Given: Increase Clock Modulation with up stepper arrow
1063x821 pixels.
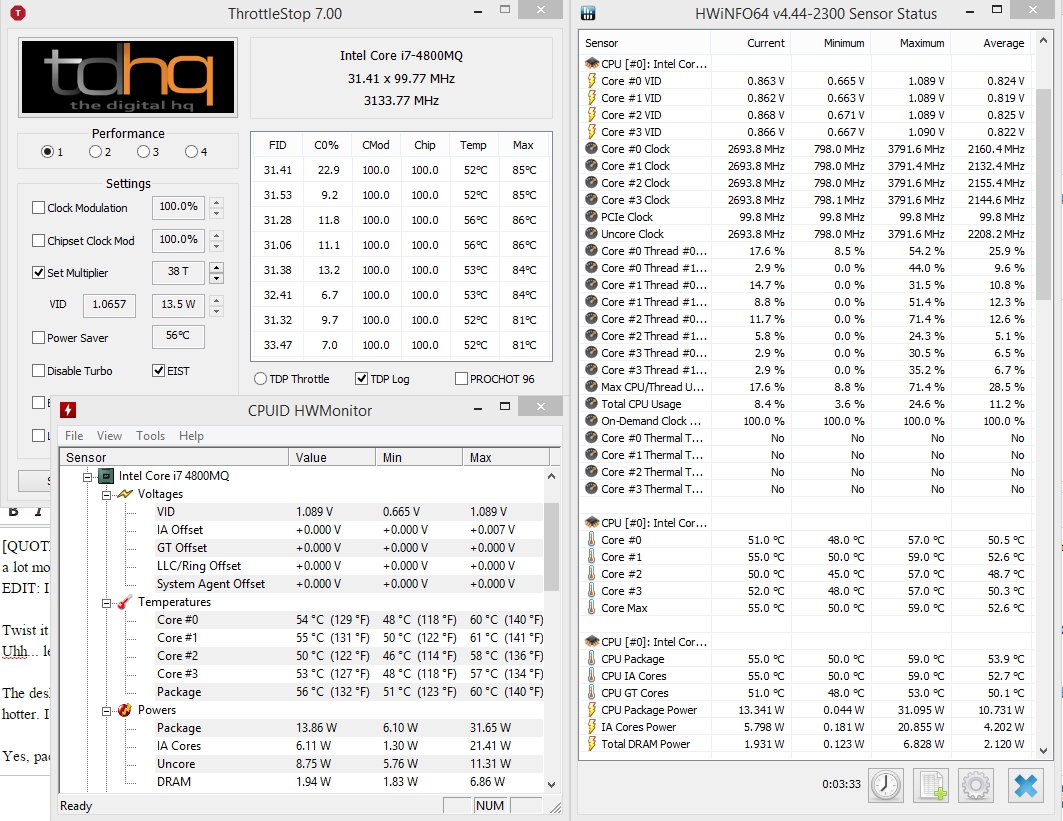Looking at the screenshot, I should [216, 202].
